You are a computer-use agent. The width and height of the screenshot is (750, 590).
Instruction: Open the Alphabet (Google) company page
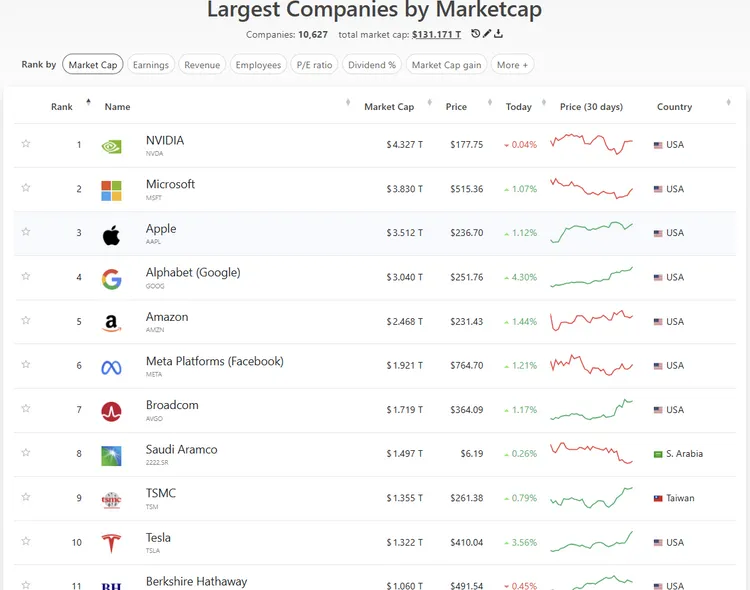pyautogui.click(x=193, y=273)
